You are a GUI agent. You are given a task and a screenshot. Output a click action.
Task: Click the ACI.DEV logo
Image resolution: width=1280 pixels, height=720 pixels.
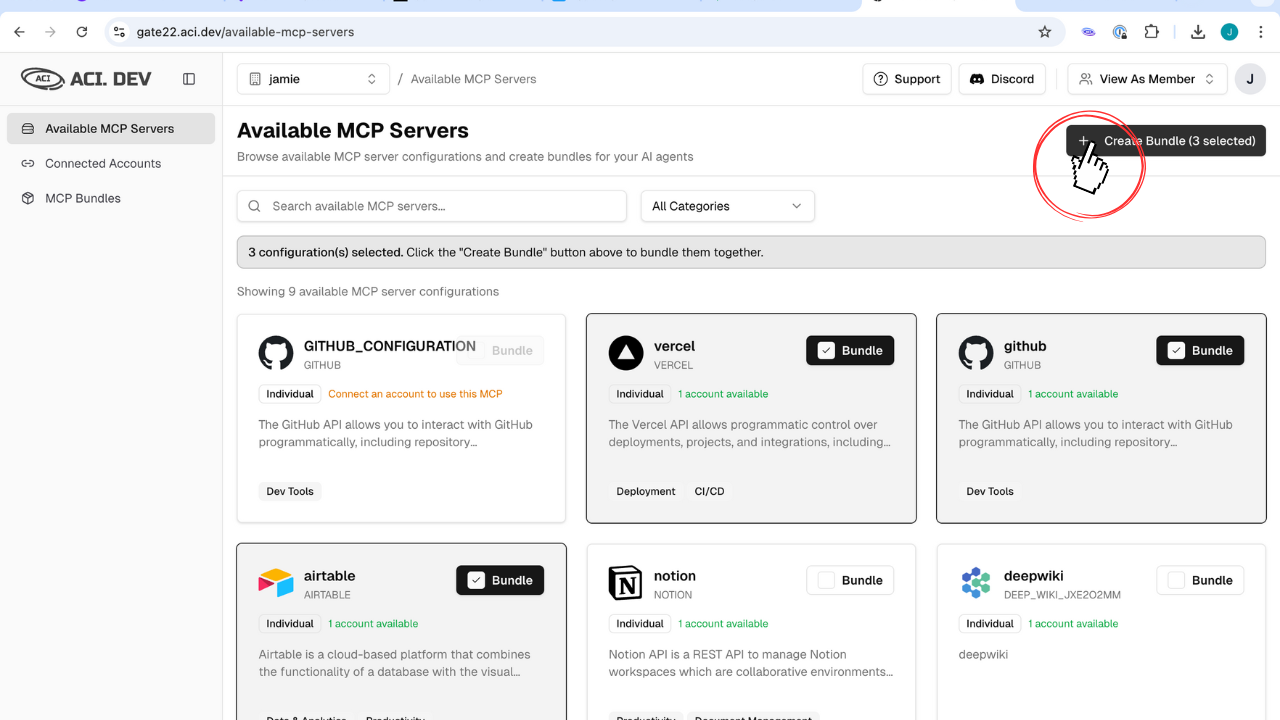tap(86, 78)
